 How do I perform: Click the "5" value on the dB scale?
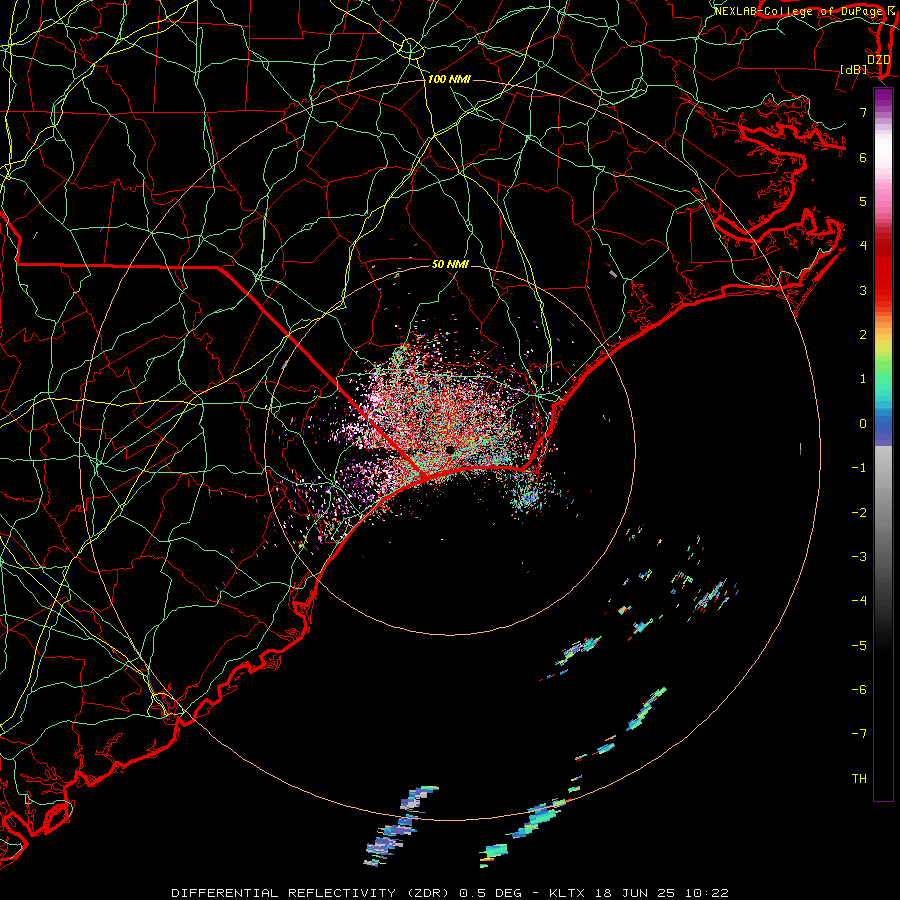[x=863, y=201]
